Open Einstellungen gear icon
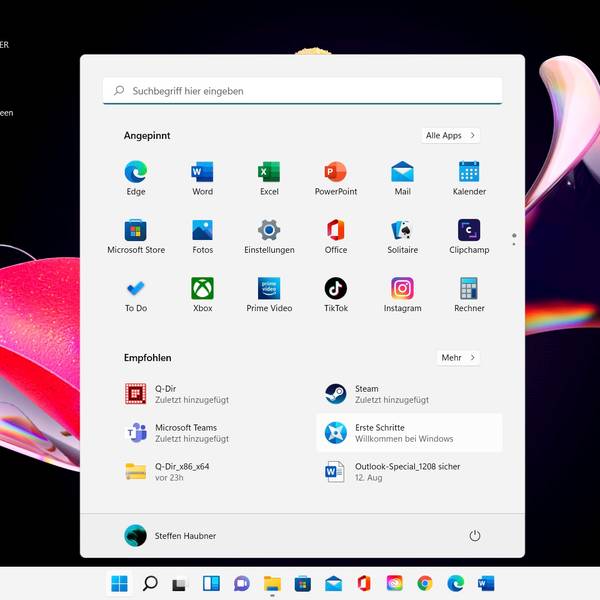The image size is (600, 600). (269, 236)
